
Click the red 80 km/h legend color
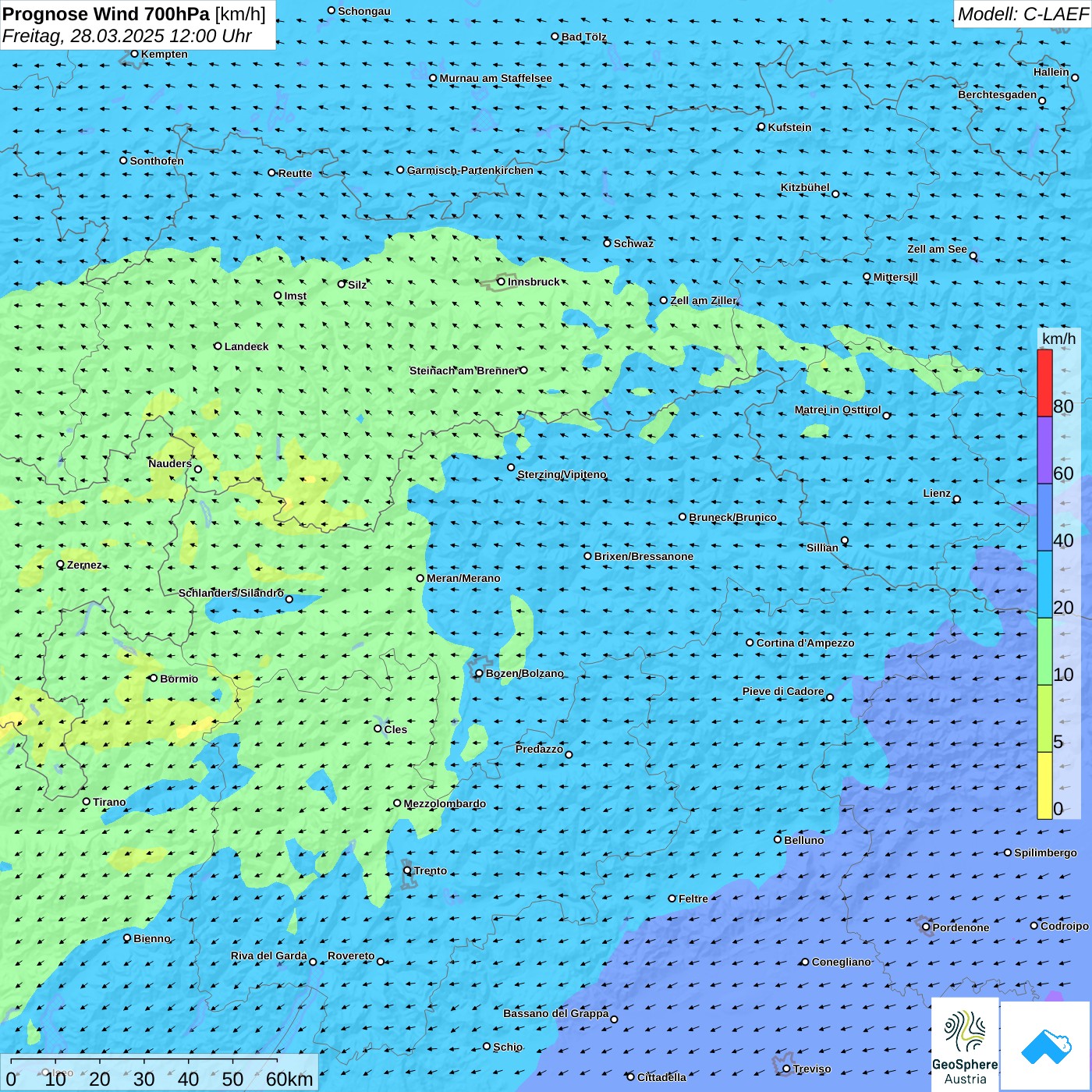click(1044, 383)
